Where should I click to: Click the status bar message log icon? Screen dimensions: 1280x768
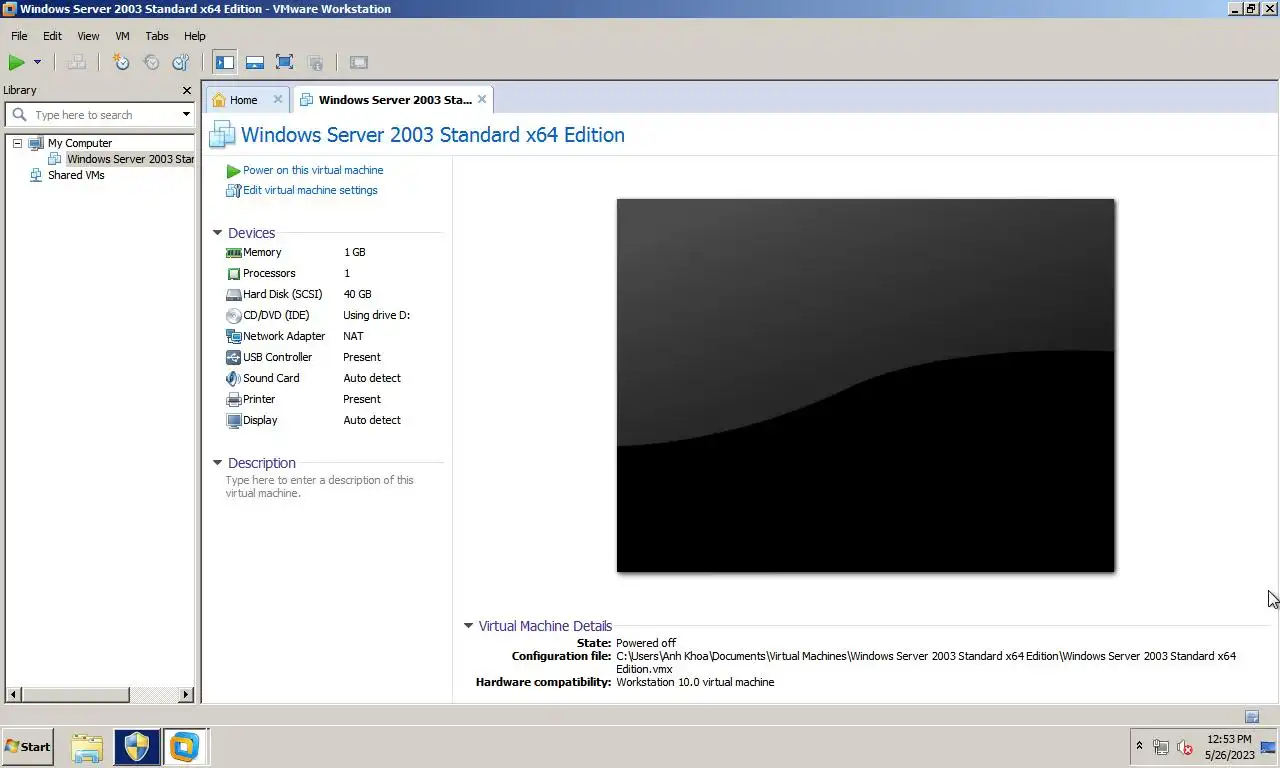click(x=1252, y=716)
